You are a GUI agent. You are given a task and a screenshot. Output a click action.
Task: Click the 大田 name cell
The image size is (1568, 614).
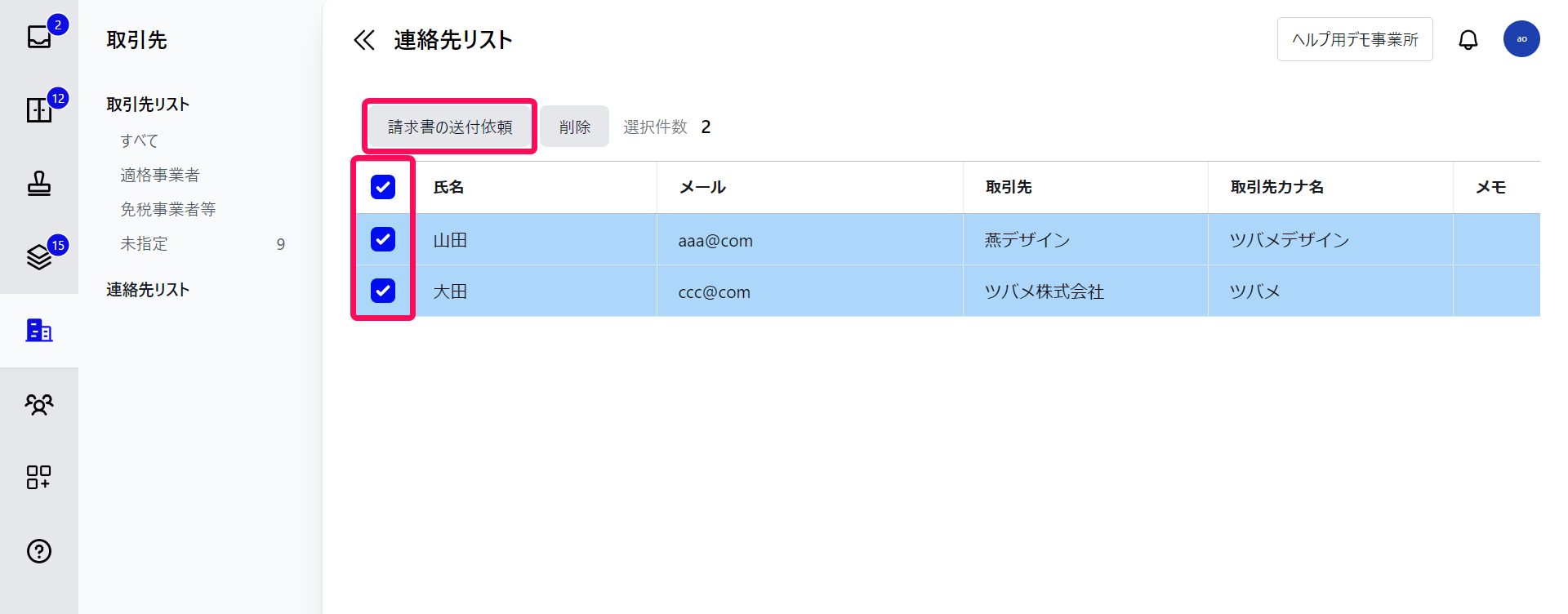[x=536, y=291]
